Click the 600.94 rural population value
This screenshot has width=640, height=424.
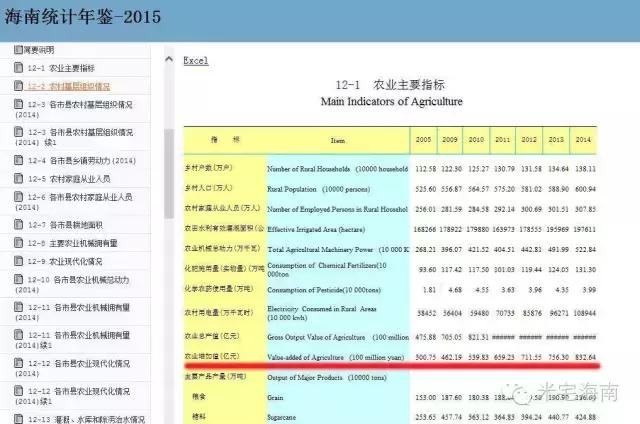coord(585,189)
